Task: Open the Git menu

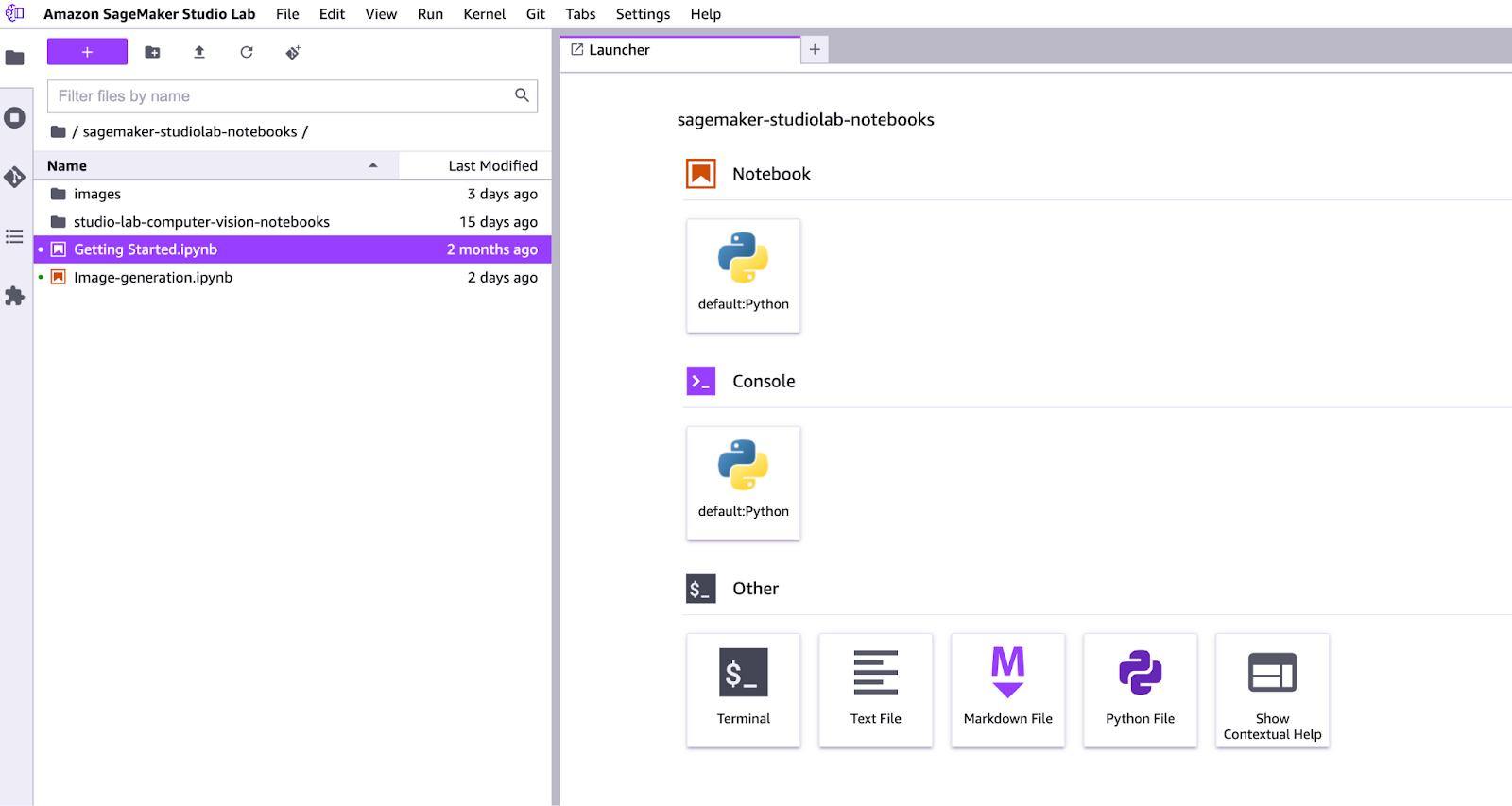Action: 536,14
